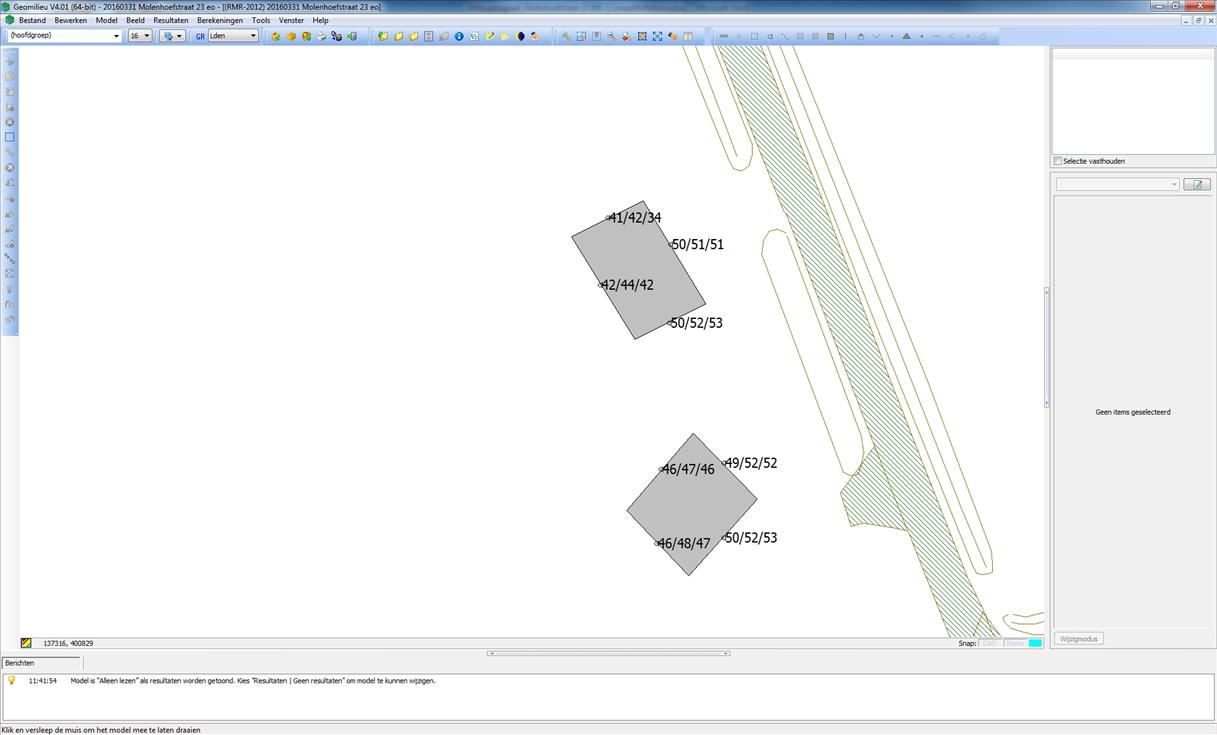
Task: Click the horizontal splitter handle above Berichten
Action: [x=608, y=653]
